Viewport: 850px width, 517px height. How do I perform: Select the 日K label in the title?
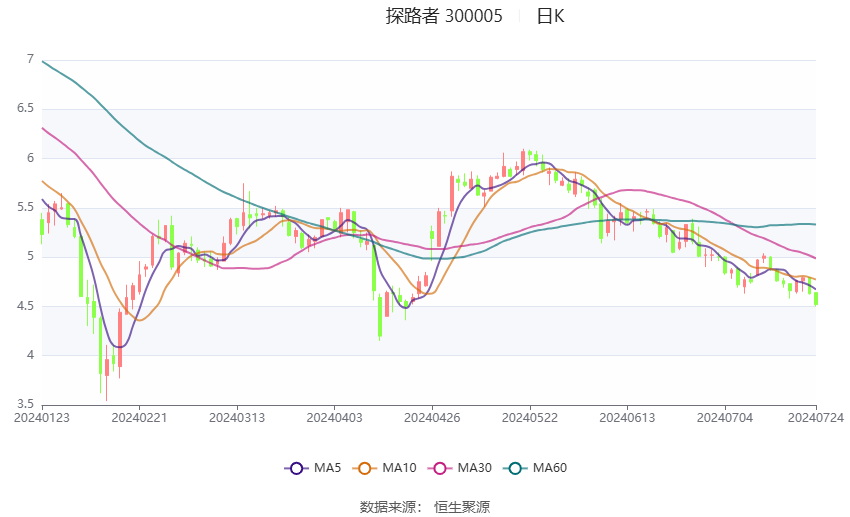550,16
